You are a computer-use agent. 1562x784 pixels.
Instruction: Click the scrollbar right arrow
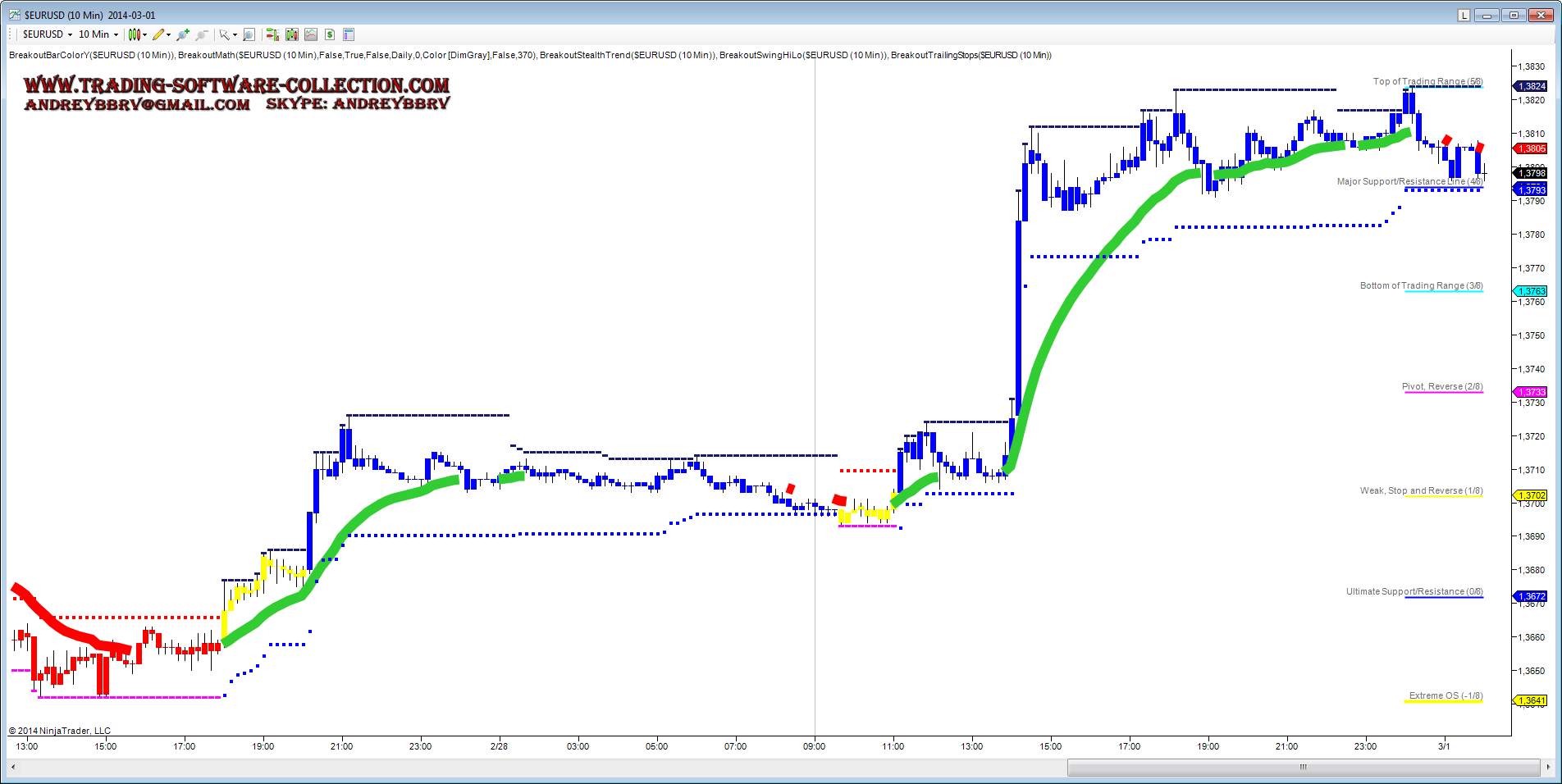tap(1548, 767)
